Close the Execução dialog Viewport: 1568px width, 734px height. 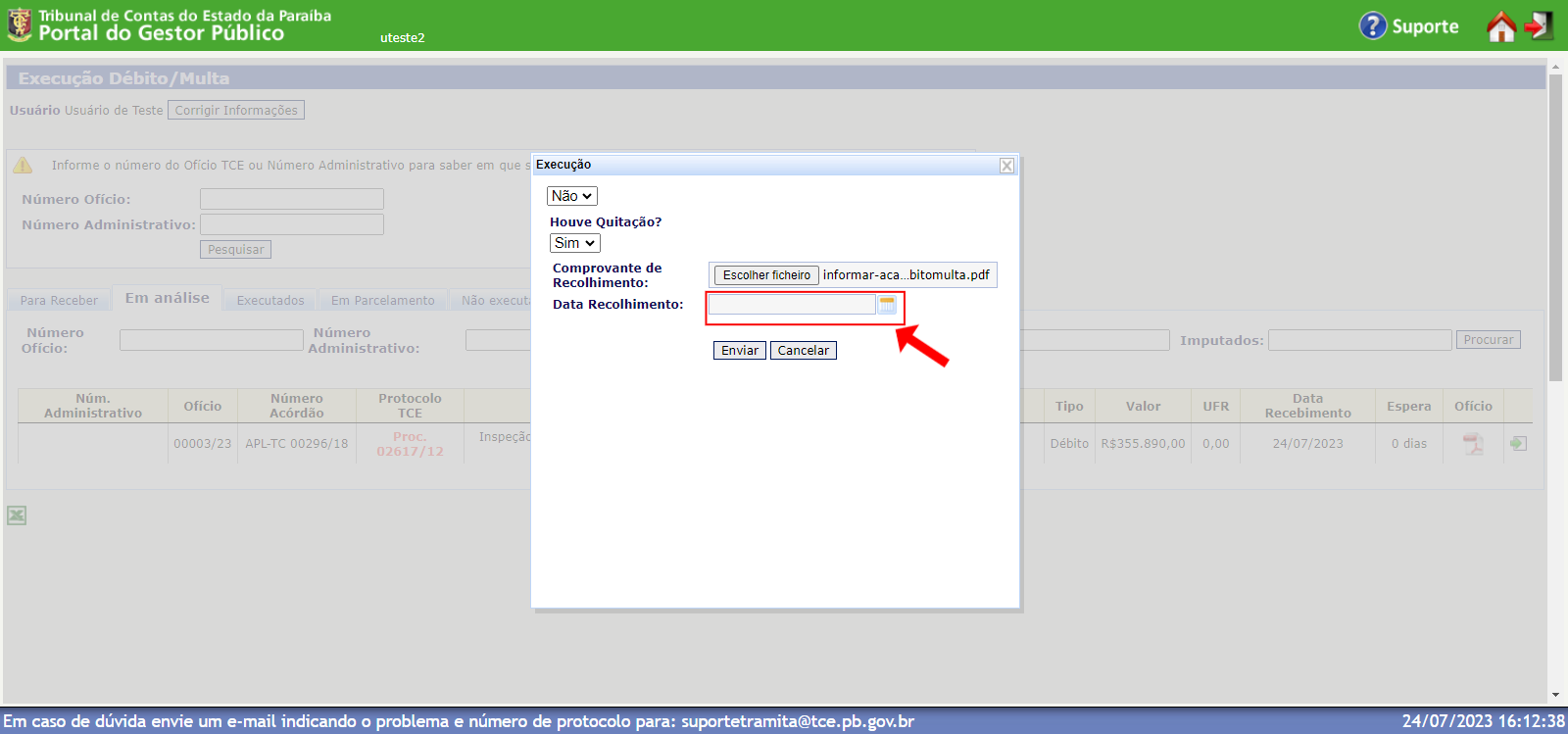click(x=1006, y=166)
